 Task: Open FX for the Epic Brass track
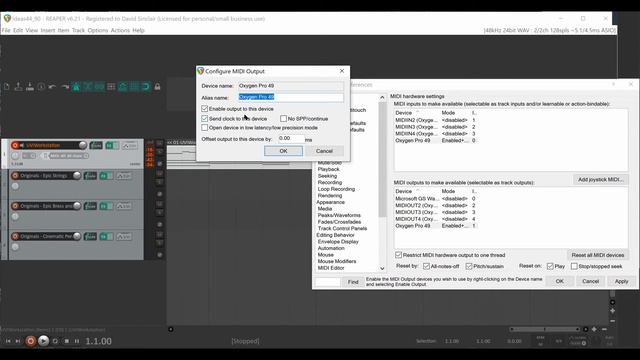103,206
